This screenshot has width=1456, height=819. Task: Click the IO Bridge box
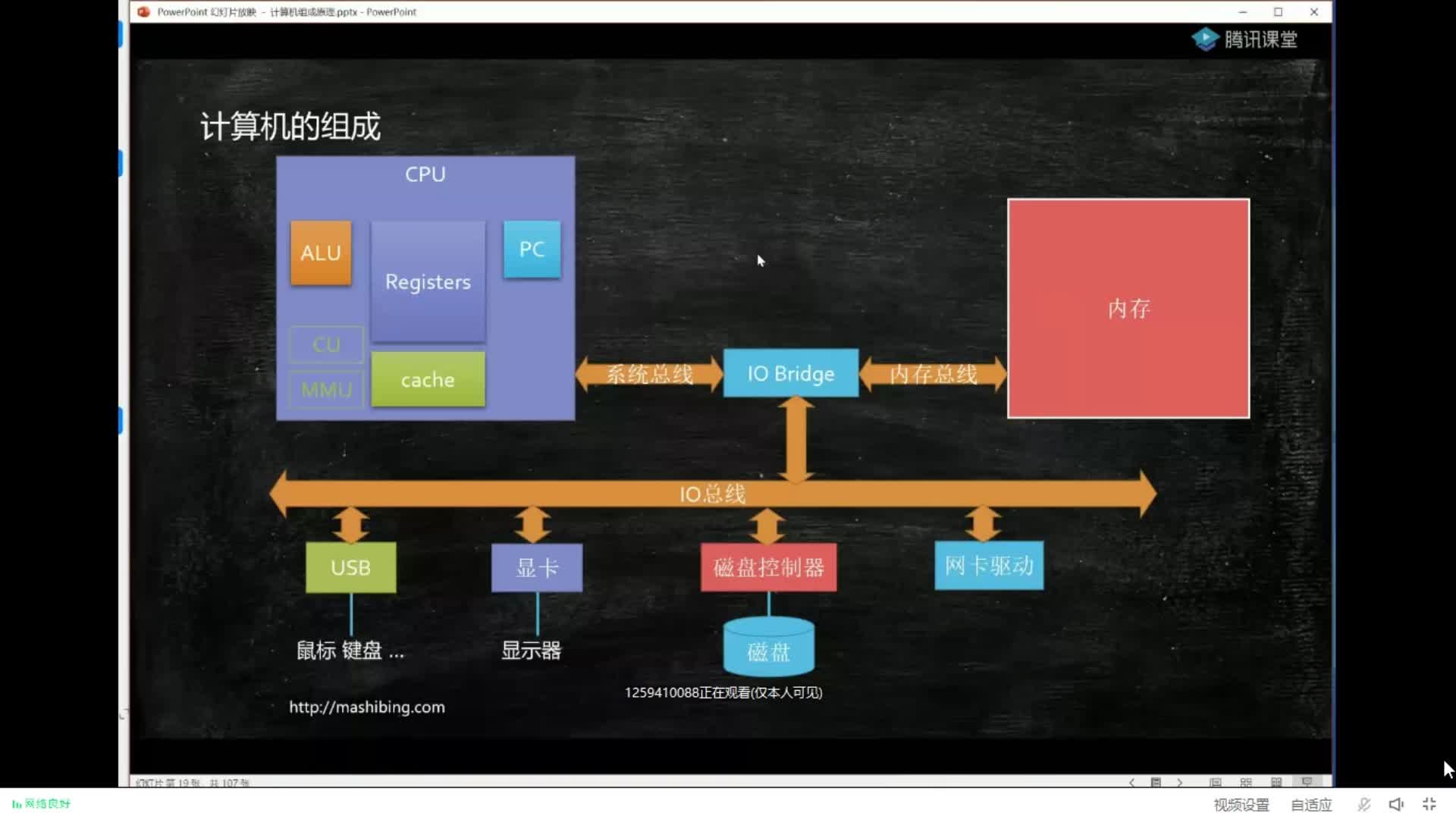tap(791, 373)
